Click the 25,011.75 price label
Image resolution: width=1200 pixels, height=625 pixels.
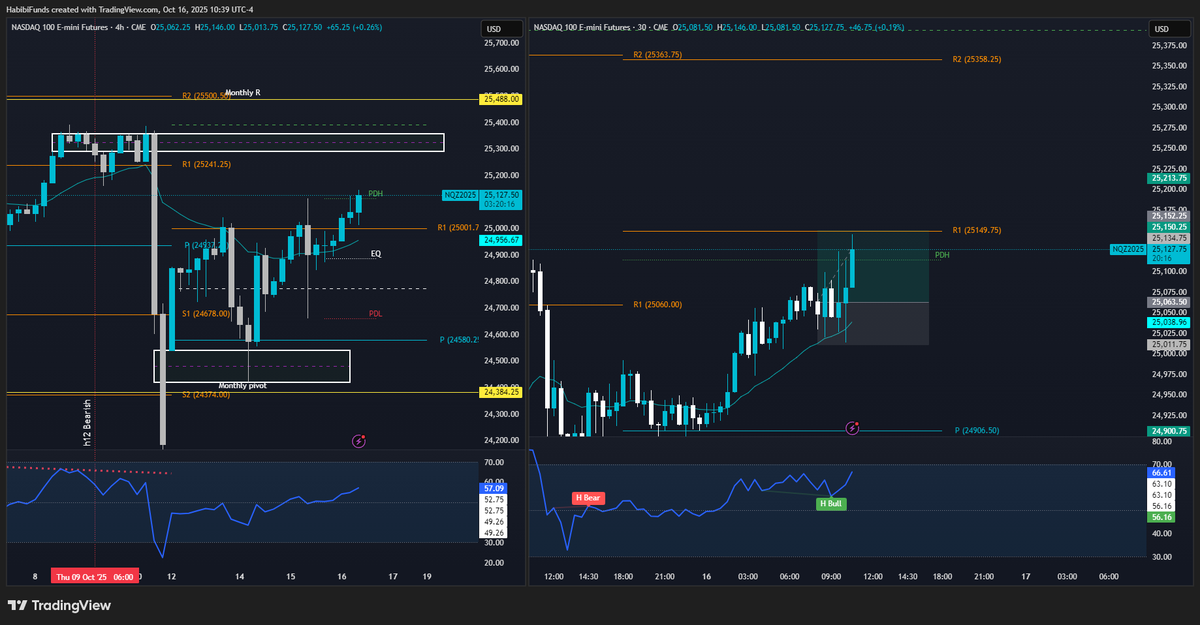click(1167, 344)
